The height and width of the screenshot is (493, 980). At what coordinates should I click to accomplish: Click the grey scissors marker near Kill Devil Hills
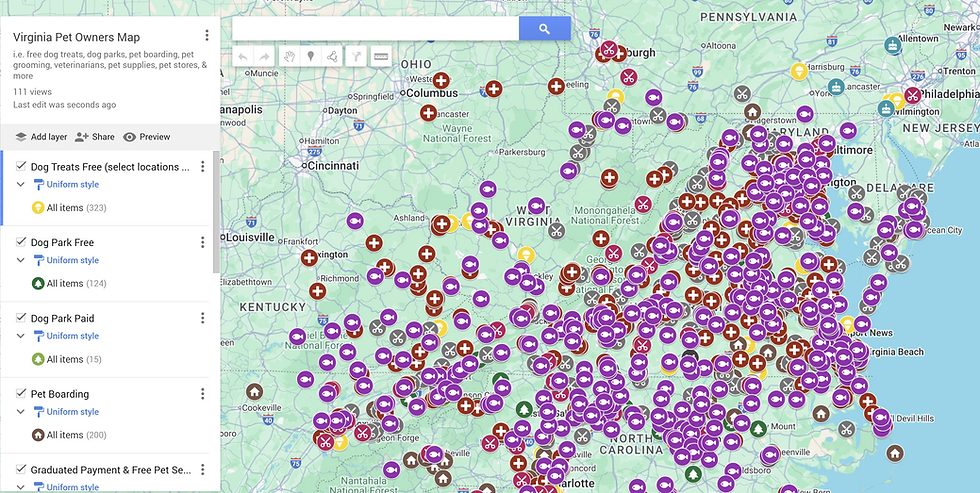[x=846, y=429]
